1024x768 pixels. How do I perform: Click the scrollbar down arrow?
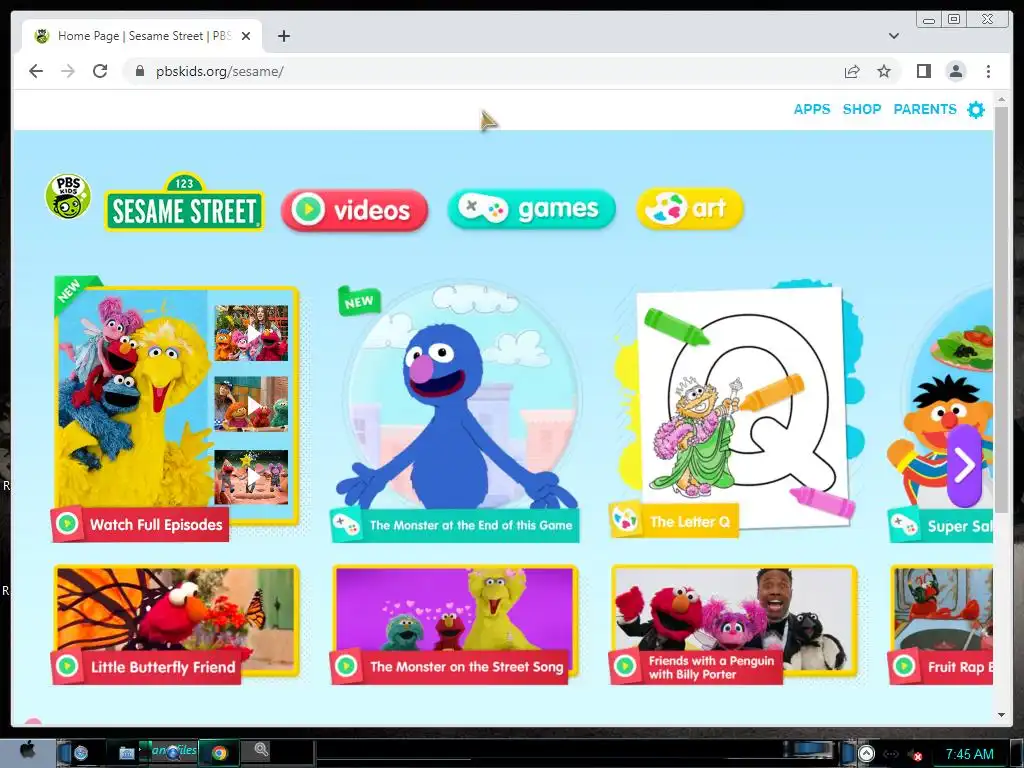1001,715
